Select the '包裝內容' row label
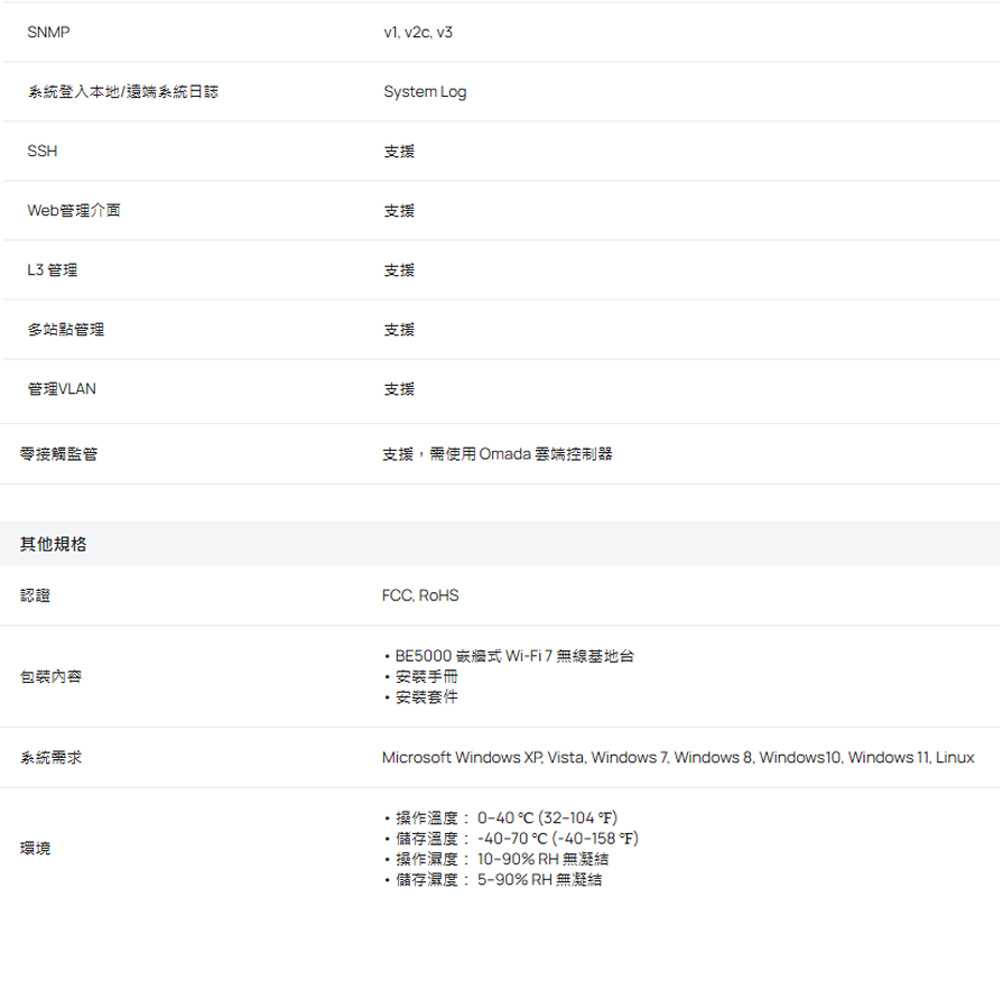 (x=51, y=677)
